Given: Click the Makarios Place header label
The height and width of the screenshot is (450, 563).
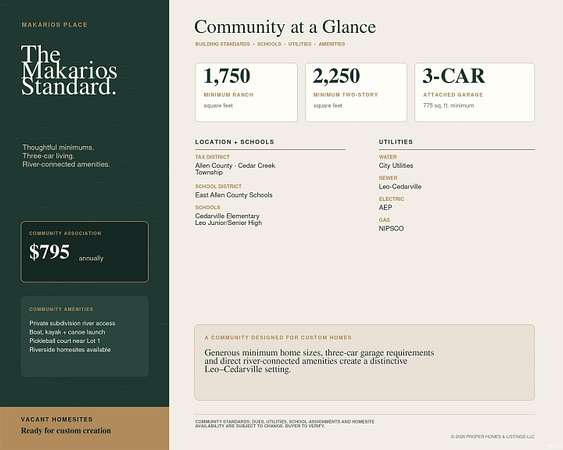Looking at the screenshot, I should coord(55,25).
